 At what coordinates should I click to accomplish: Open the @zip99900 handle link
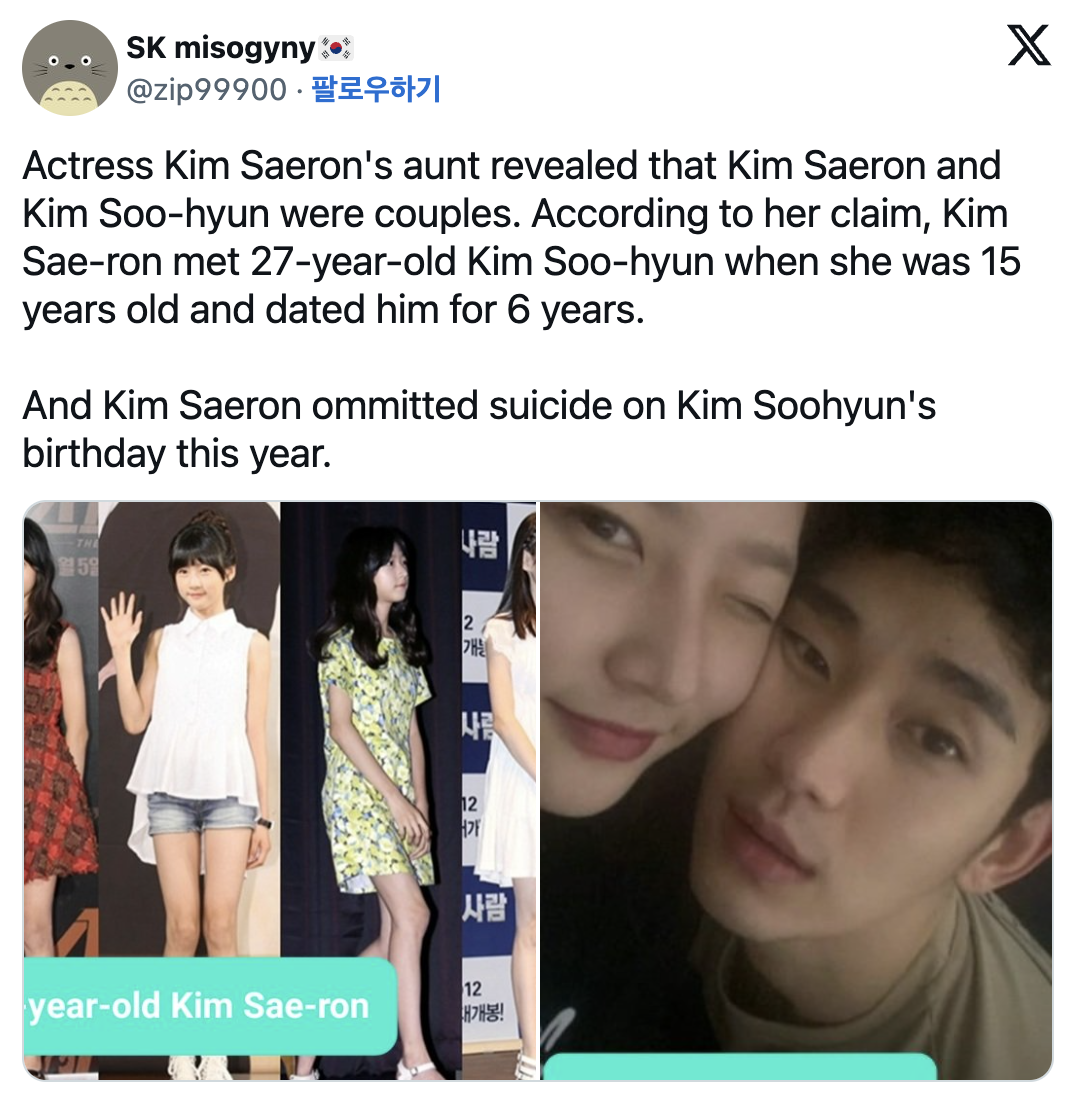coord(206,90)
